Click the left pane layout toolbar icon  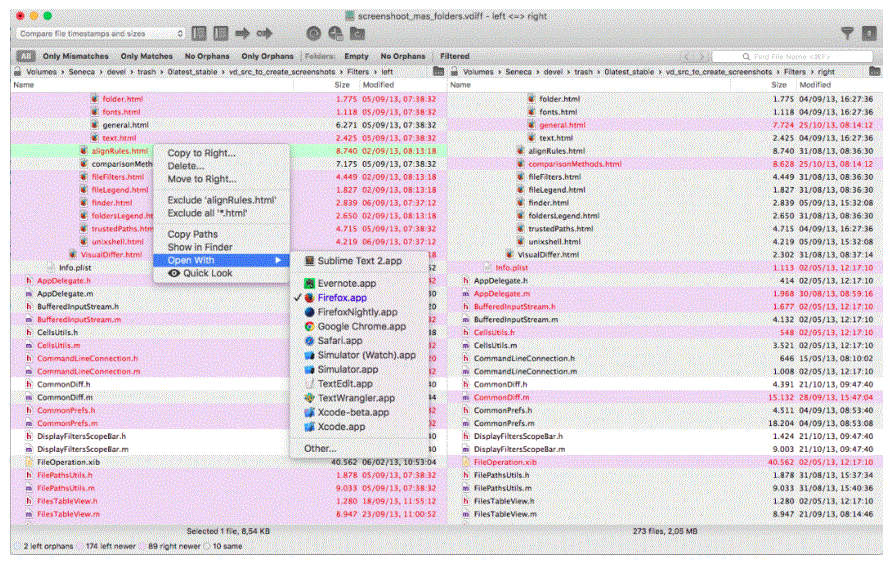pos(199,34)
